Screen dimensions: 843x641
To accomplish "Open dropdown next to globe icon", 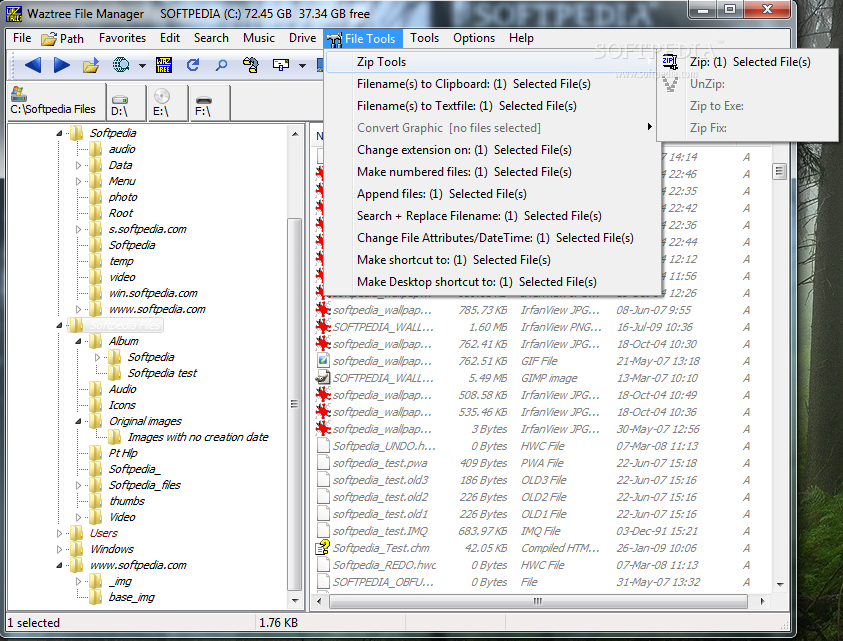I will (142, 66).
